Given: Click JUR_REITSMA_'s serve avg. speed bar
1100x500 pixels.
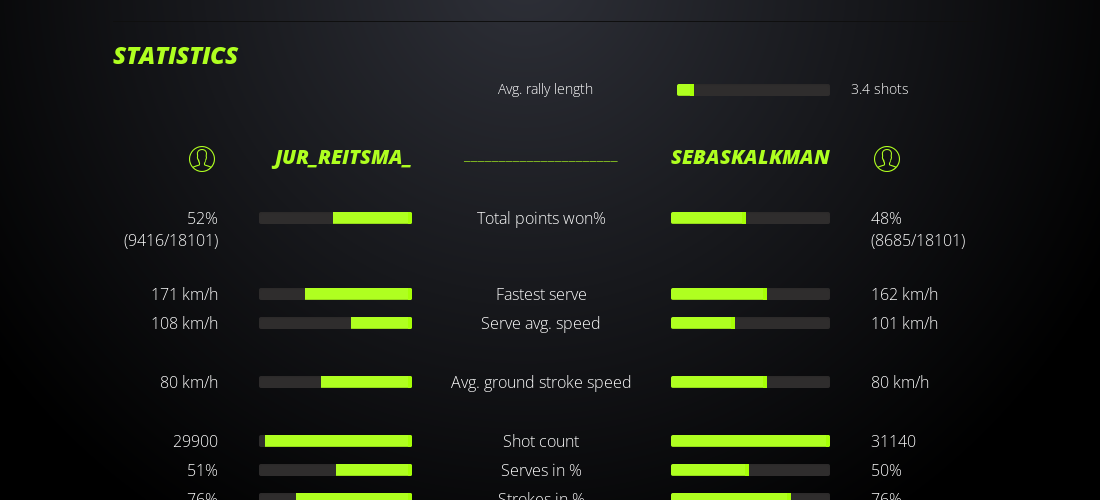Looking at the screenshot, I should 335,323.
